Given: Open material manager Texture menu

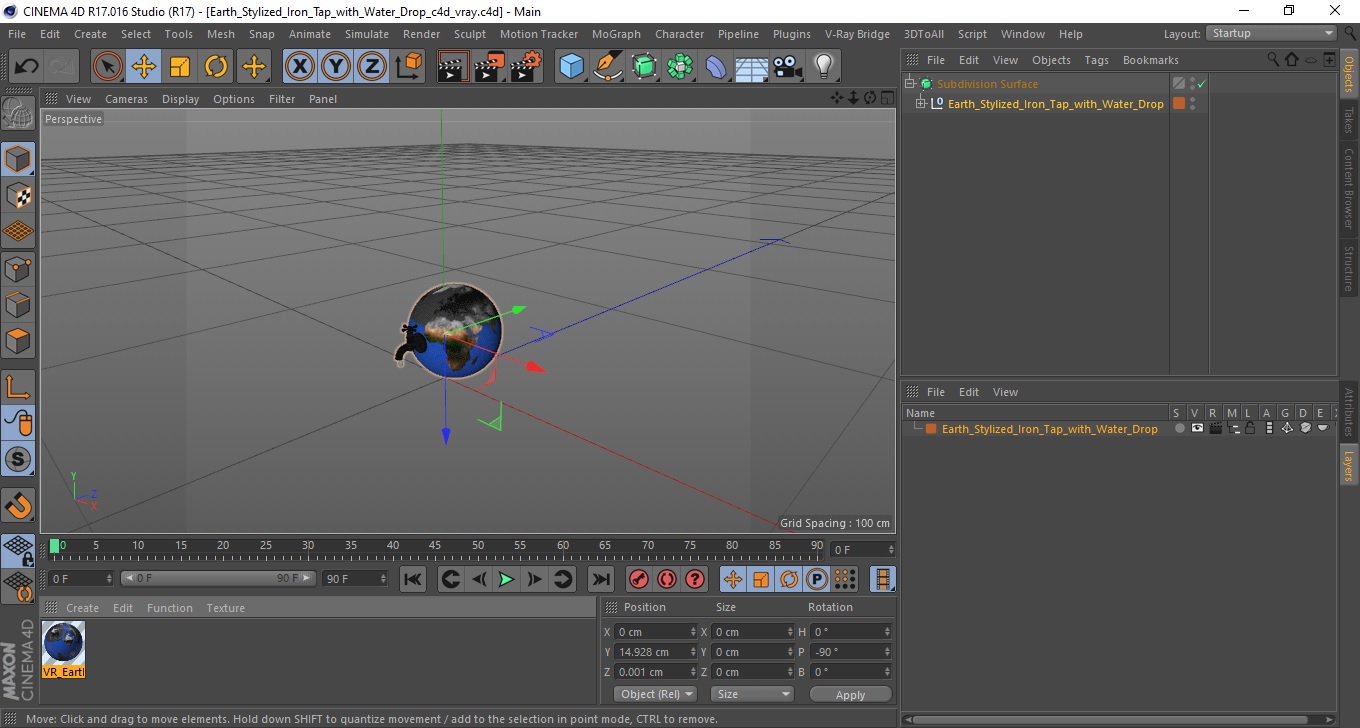Looking at the screenshot, I should (226, 608).
